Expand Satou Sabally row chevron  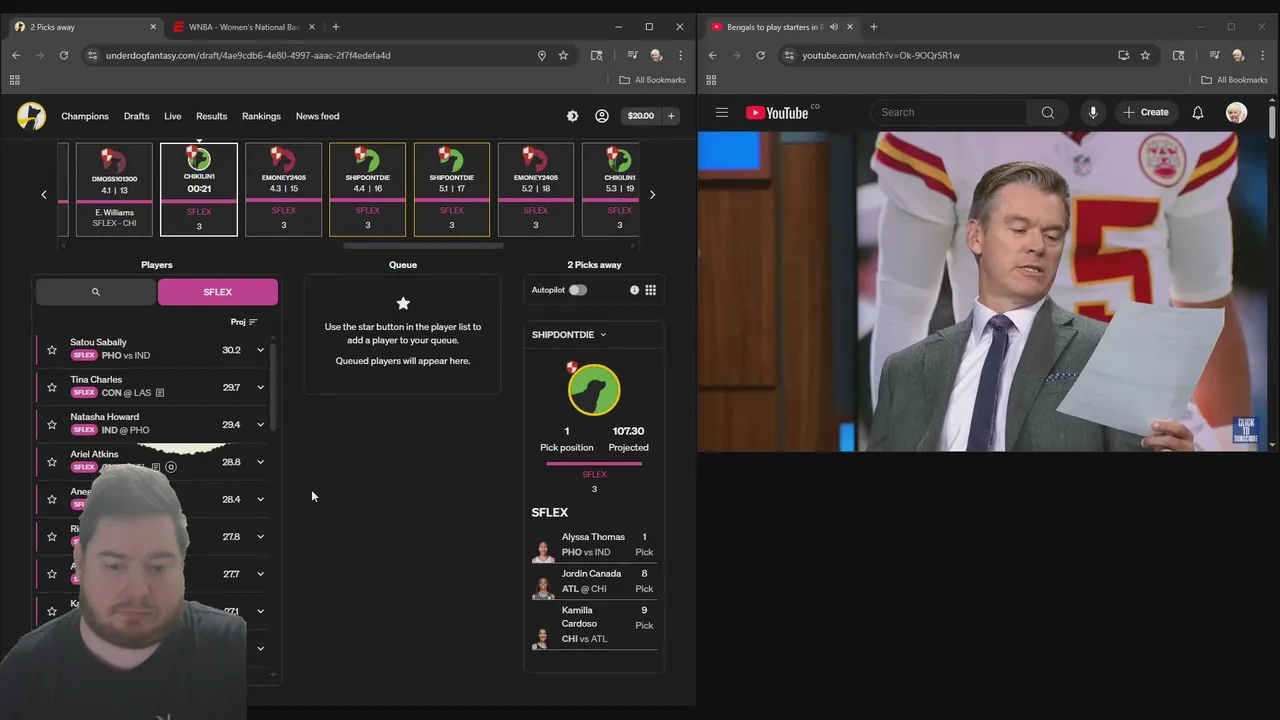[x=260, y=350]
